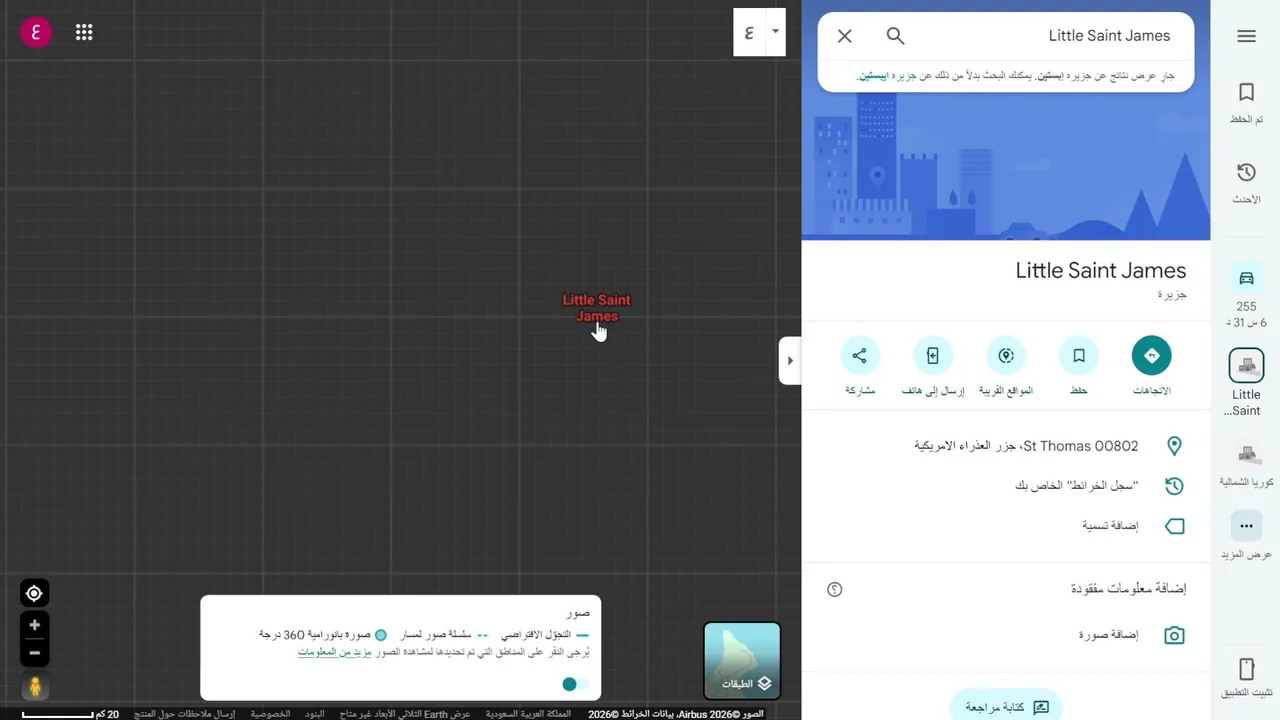
Task: Click the جزيرة category text
Action: [1172, 295]
